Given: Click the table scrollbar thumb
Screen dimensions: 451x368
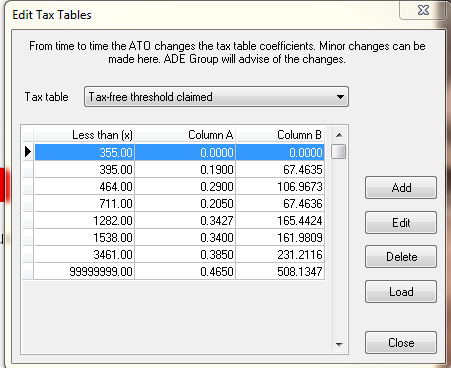Looking at the screenshot, I should [339, 152].
